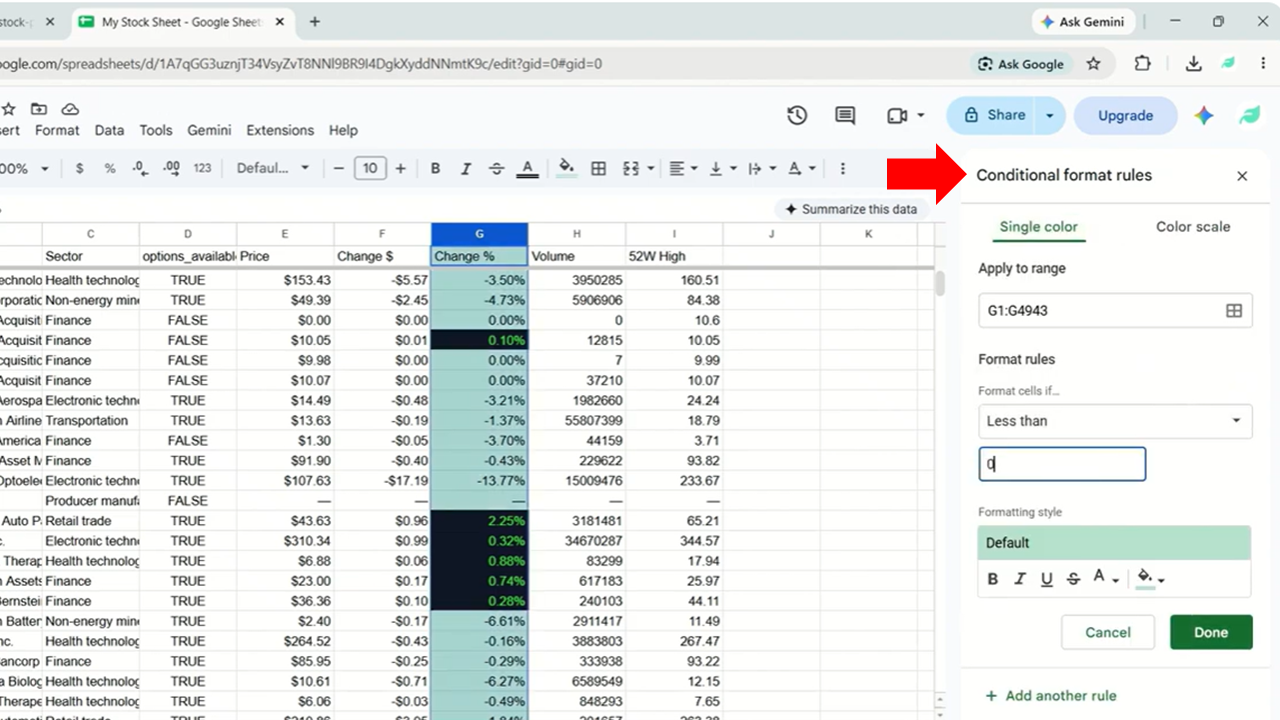Toggle underline in Formatting style panel
The image size is (1280, 720).
pyautogui.click(x=1047, y=578)
